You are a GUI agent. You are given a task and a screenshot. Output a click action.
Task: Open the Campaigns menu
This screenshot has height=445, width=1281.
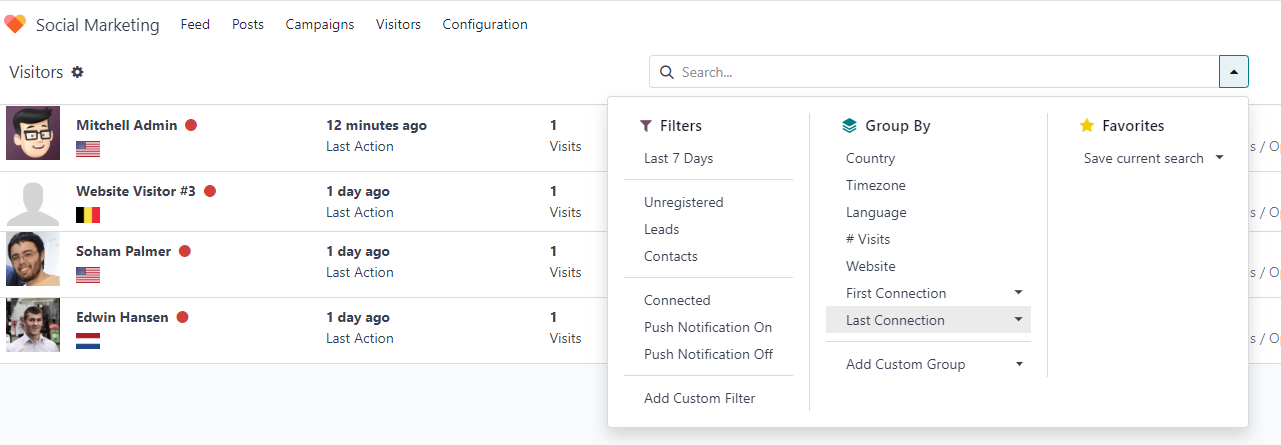320,24
